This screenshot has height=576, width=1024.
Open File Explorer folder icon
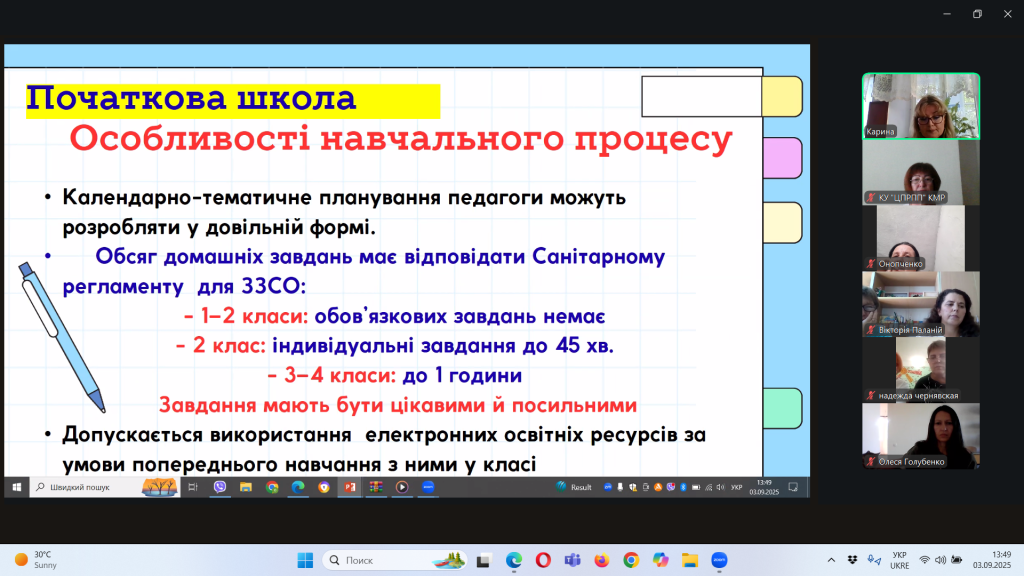[689, 560]
